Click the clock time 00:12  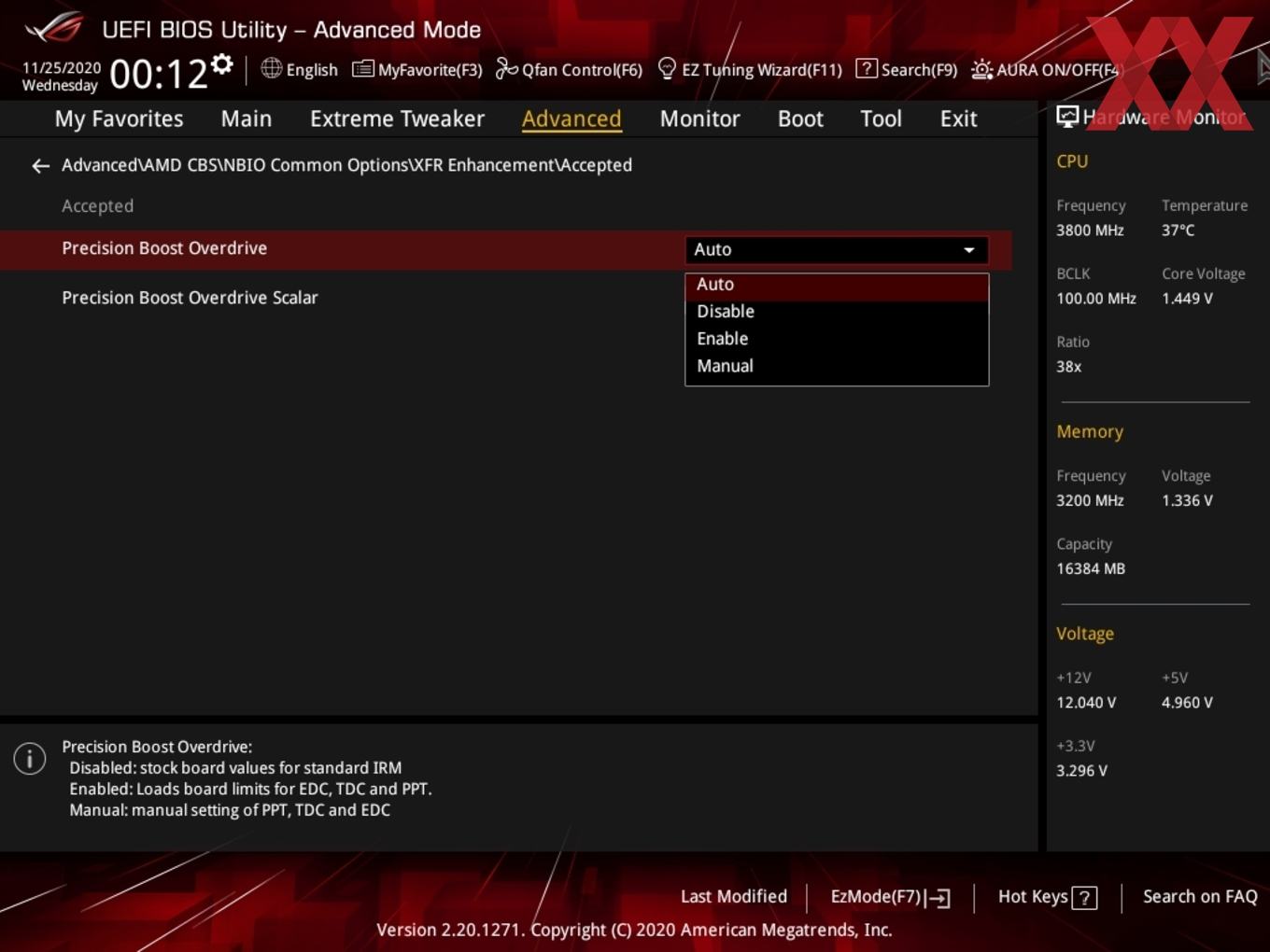point(159,74)
